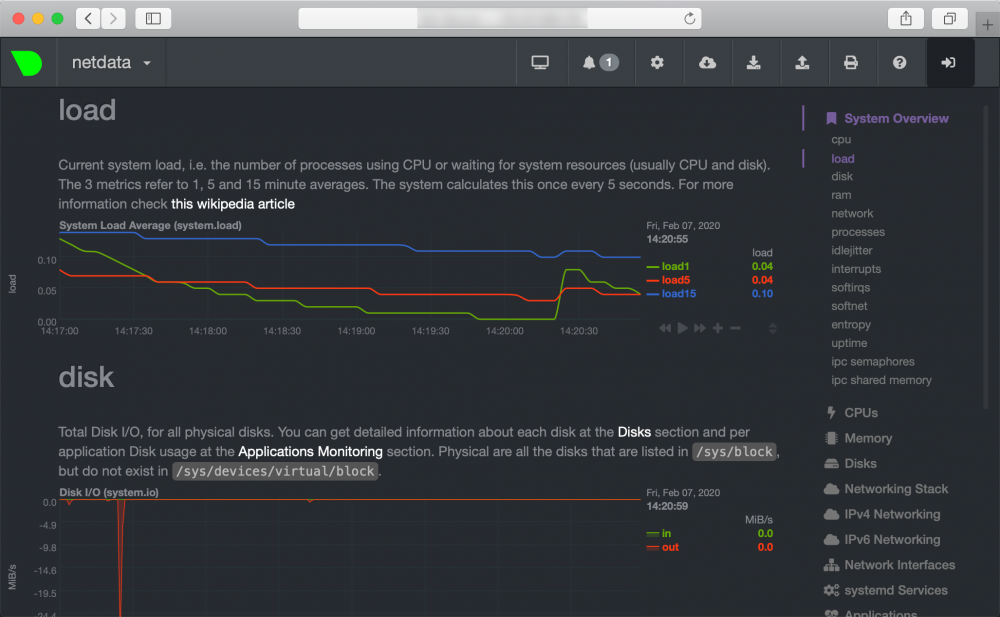Click the Safari share icon

pos(906,19)
